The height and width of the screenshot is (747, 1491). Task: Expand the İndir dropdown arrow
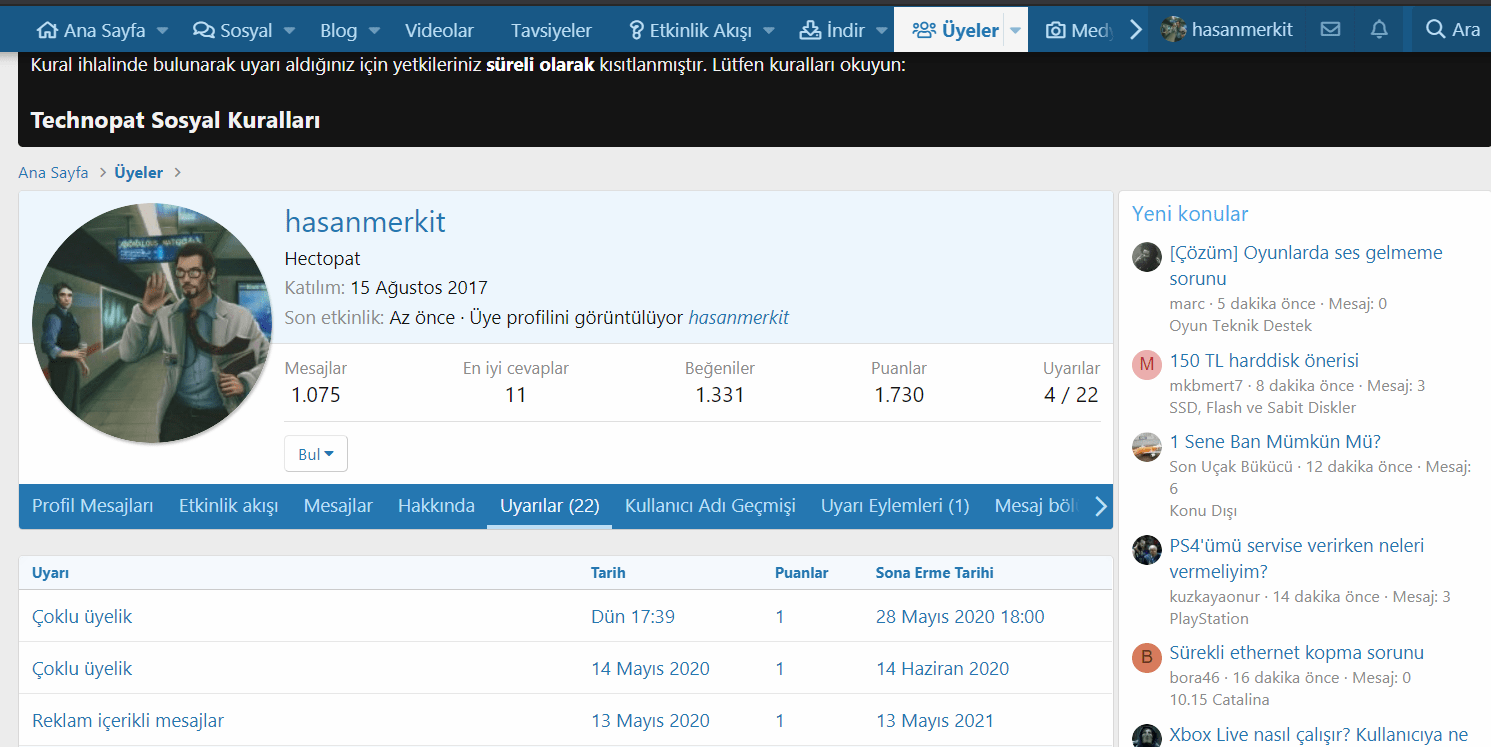point(882,31)
